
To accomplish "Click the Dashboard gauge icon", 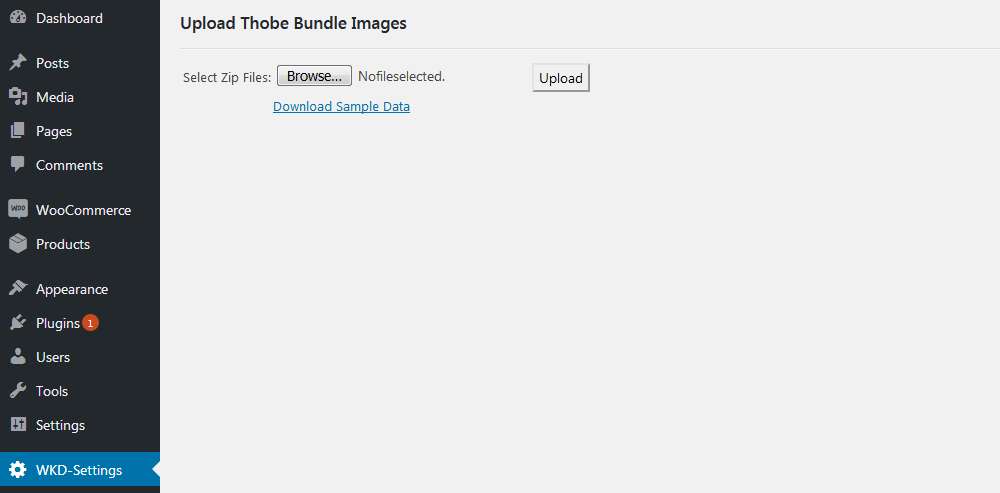I will click(x=18, y=18).
